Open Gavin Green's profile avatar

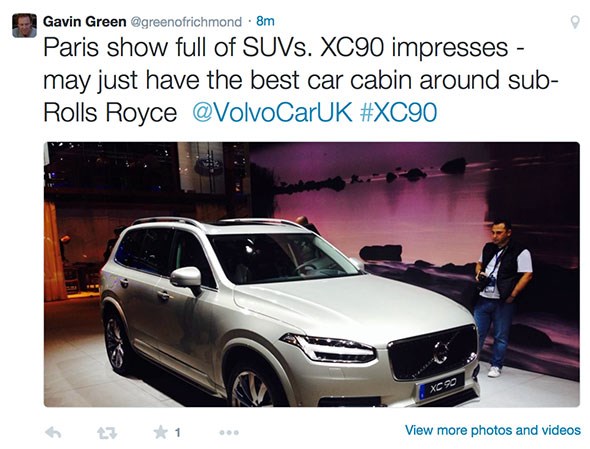tap(24, 26)
